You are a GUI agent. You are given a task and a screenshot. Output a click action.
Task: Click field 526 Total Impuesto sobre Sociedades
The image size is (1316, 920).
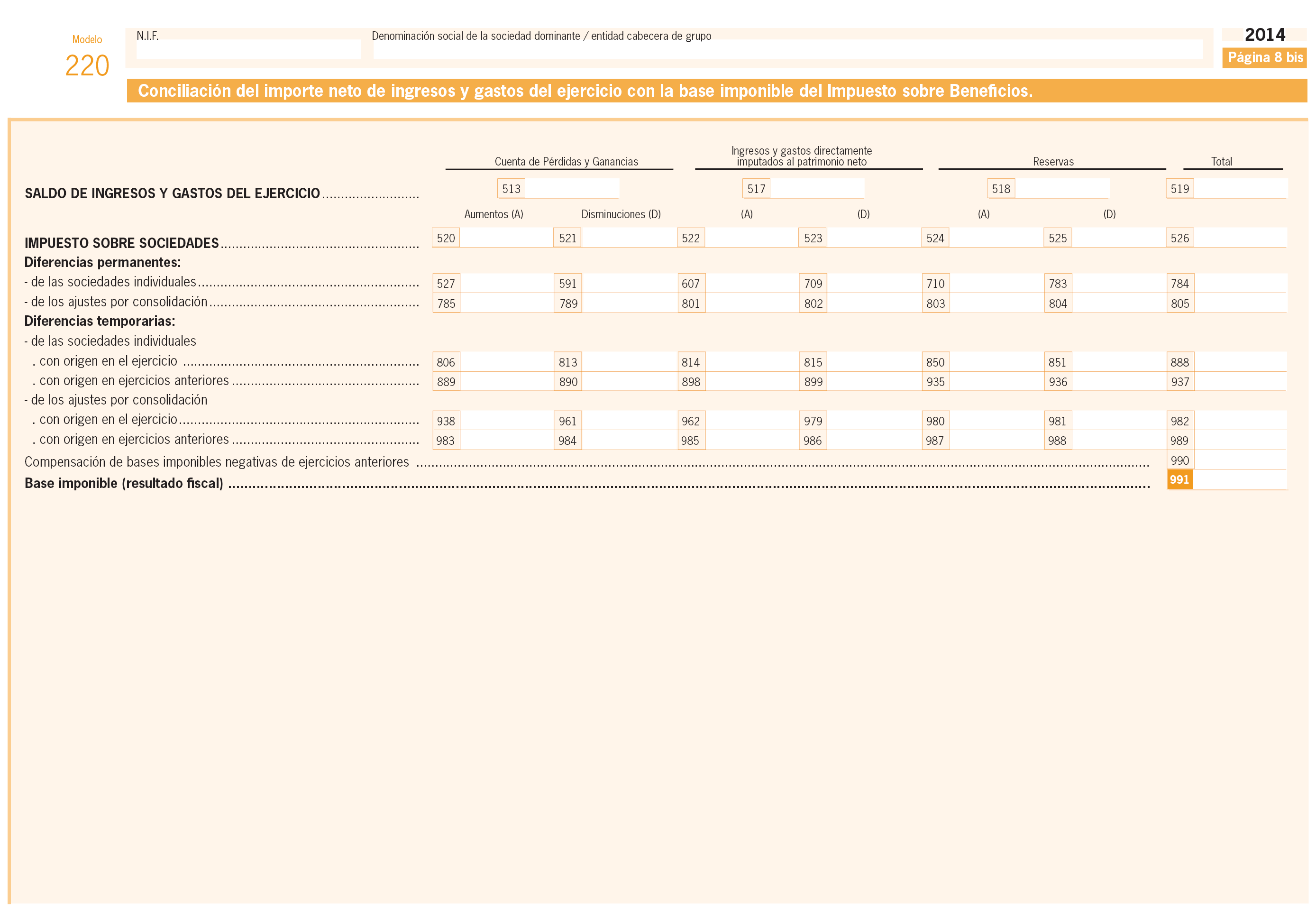pos(1241,238)
